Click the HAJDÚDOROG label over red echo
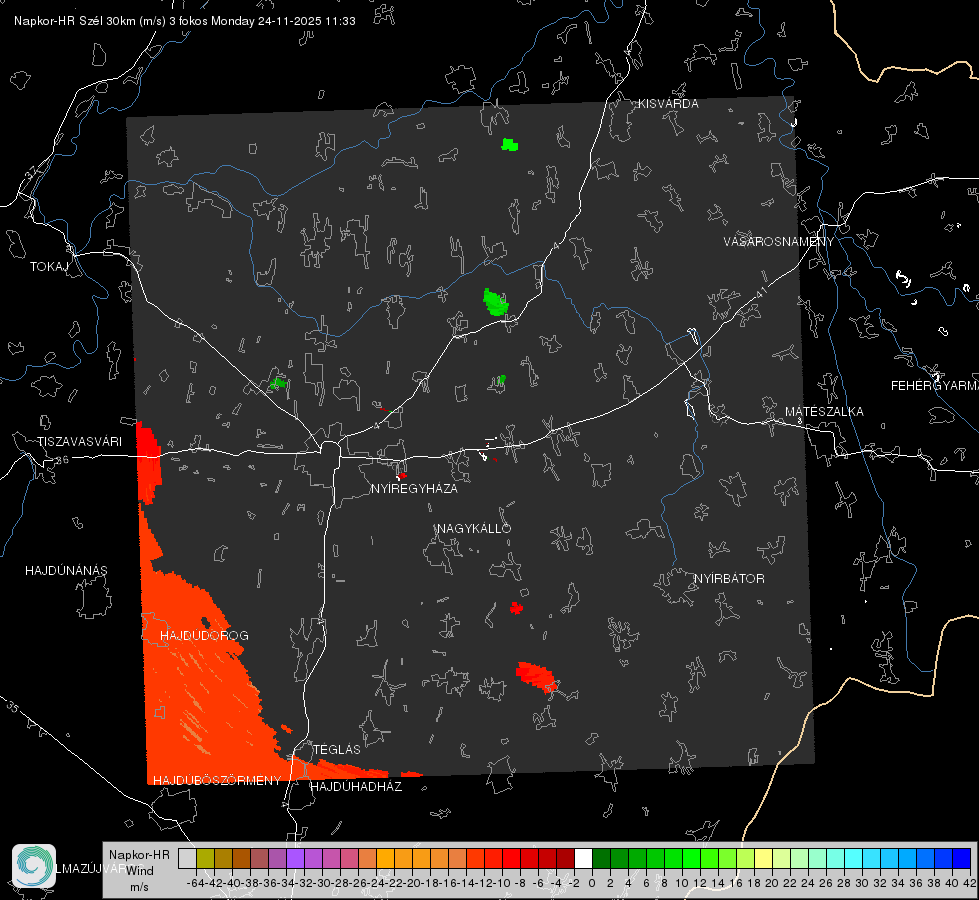This screenshot has width=979, height=900. coord(204,635)
